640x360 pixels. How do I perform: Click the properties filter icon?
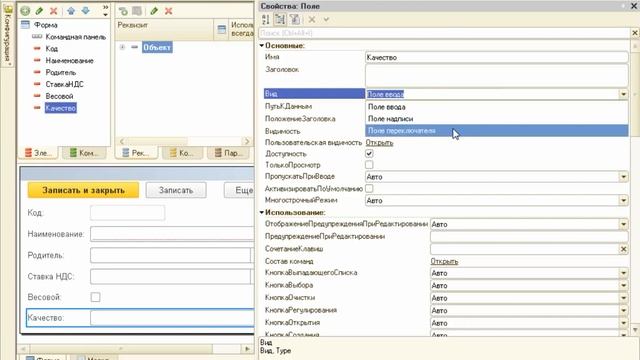pos(295,19)
